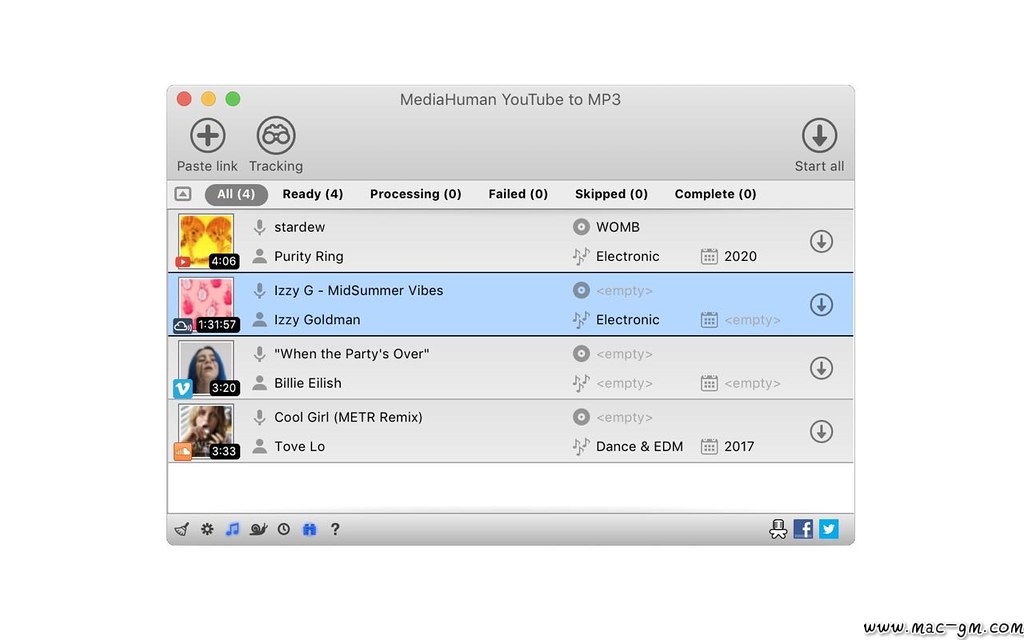Click the MediaHuman mascot icon

778,529
